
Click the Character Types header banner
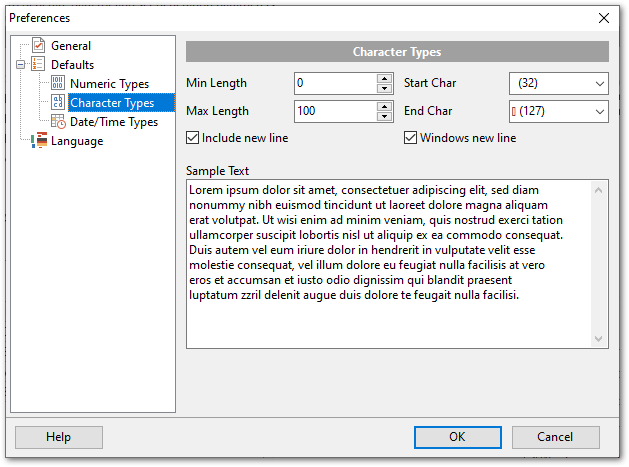click(x=397, y=52)
